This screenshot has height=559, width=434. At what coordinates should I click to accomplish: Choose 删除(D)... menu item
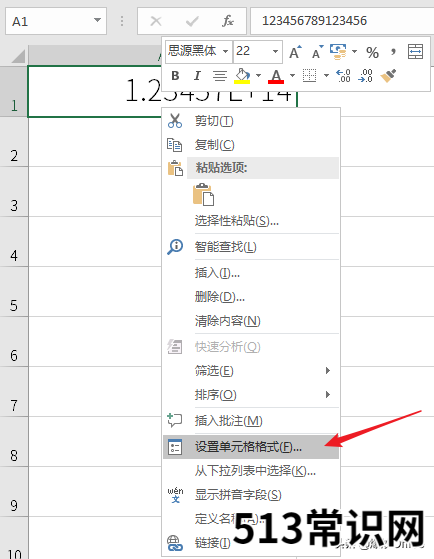tap(251, 297)
